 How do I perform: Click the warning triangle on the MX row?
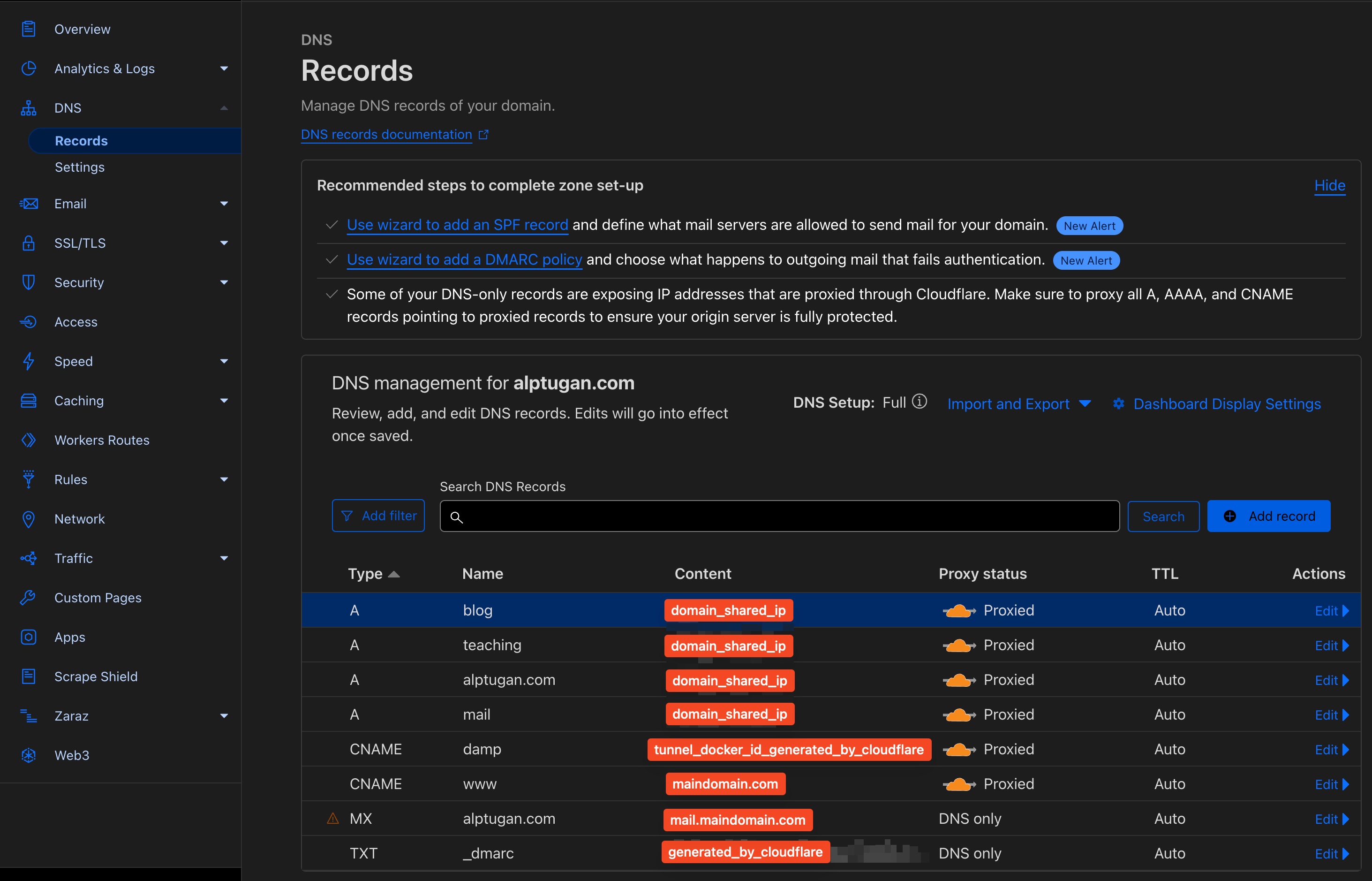coord(333,818)
